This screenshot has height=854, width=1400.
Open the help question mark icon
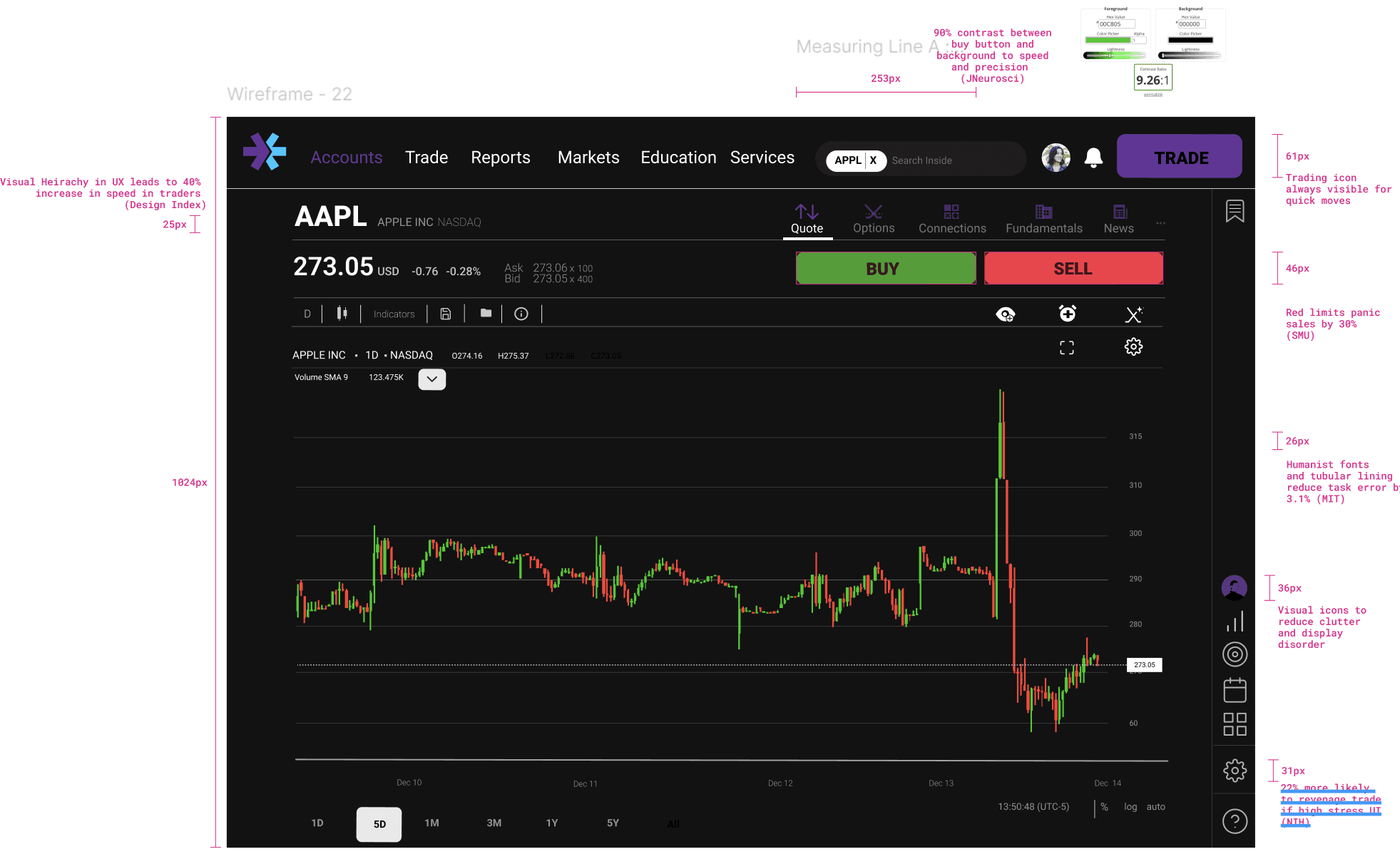(x=1235, y=821)
